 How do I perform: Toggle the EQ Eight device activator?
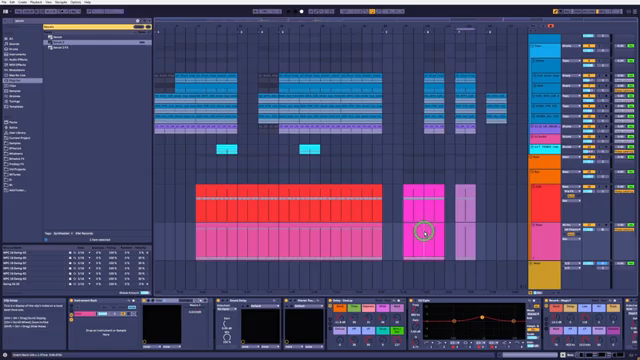pos(411,301)
